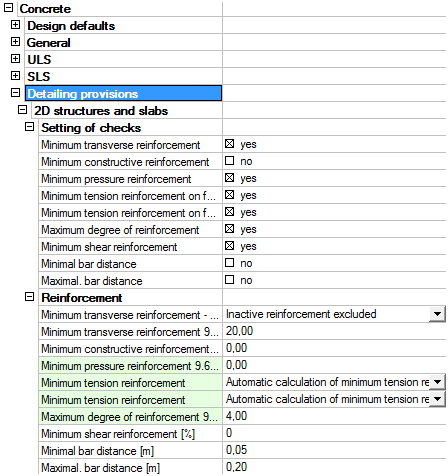
Task: Expand the Design defaults node
Action: click(15, 25)
